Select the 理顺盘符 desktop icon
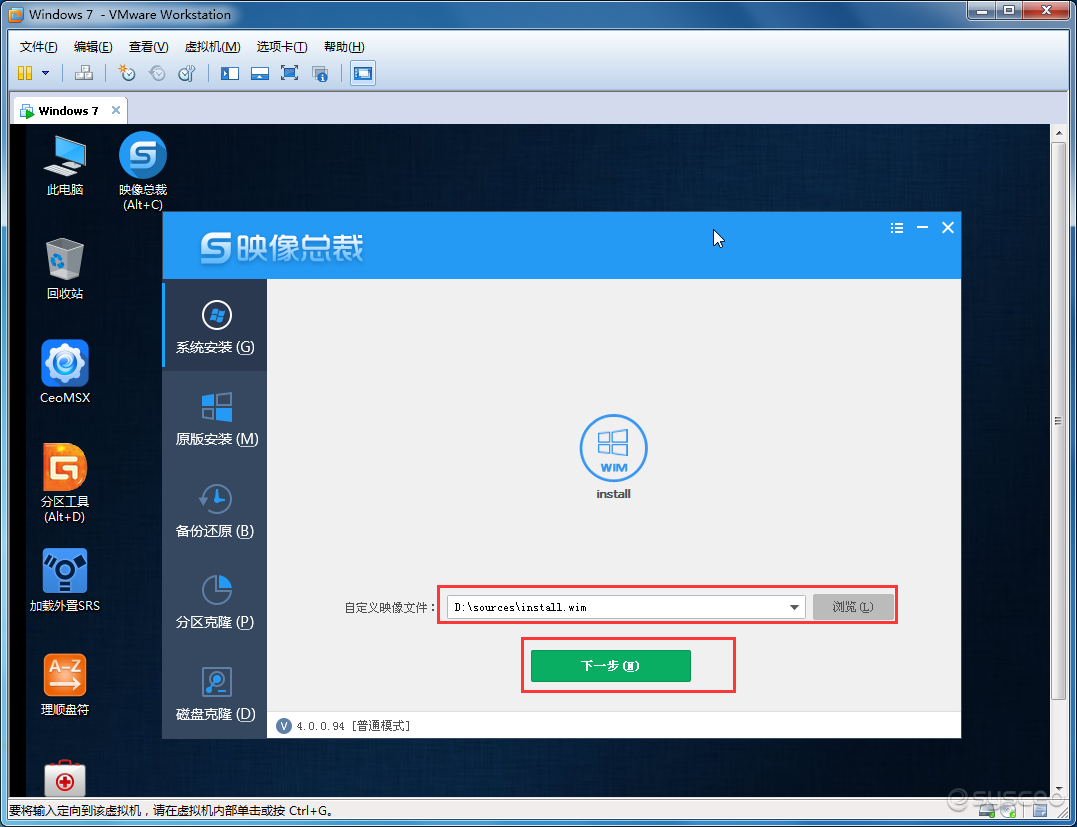The image size is (1077, 827). coord(65,684)
